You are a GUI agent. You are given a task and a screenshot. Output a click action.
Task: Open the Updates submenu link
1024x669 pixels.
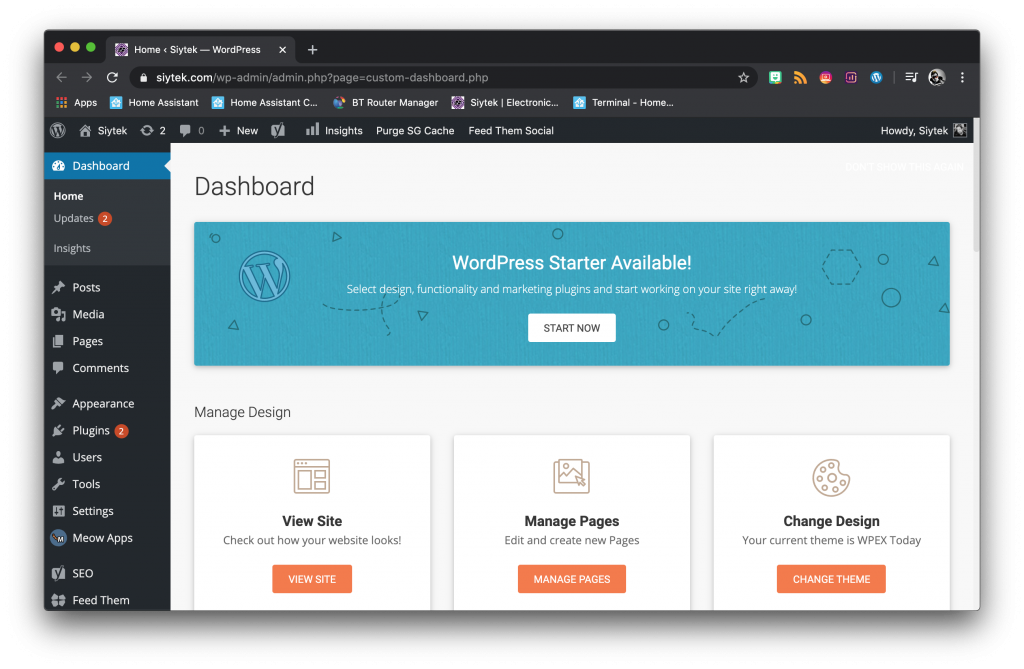pyautogui.click(x=82, y=218)
